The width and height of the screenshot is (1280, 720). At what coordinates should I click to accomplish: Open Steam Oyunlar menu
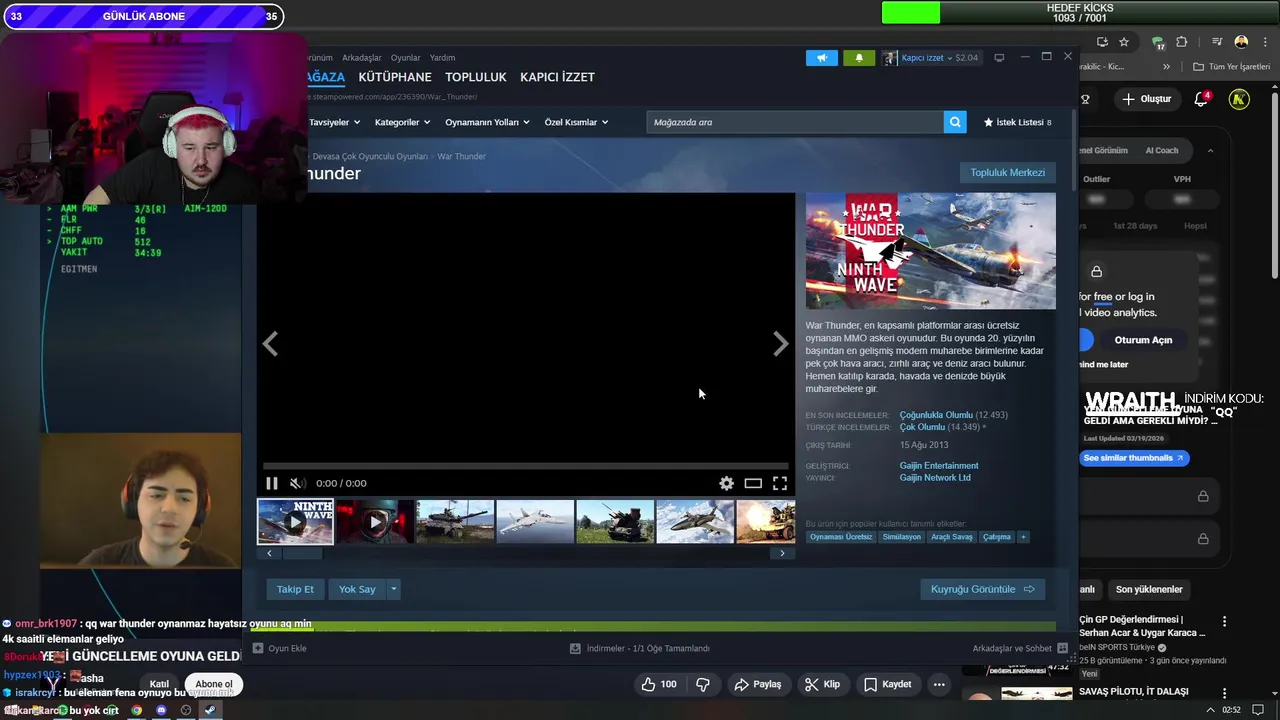point(406,58)
